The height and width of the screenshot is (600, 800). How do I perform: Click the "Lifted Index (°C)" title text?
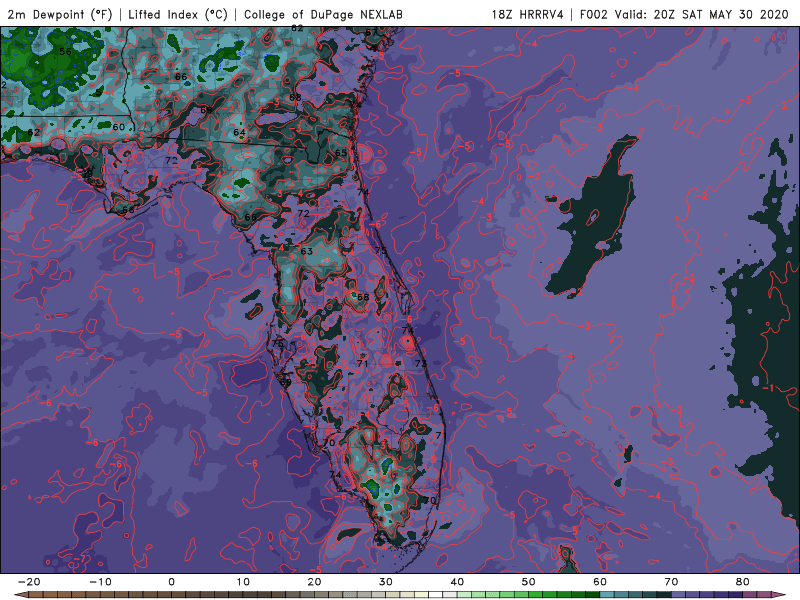(178, 14)
